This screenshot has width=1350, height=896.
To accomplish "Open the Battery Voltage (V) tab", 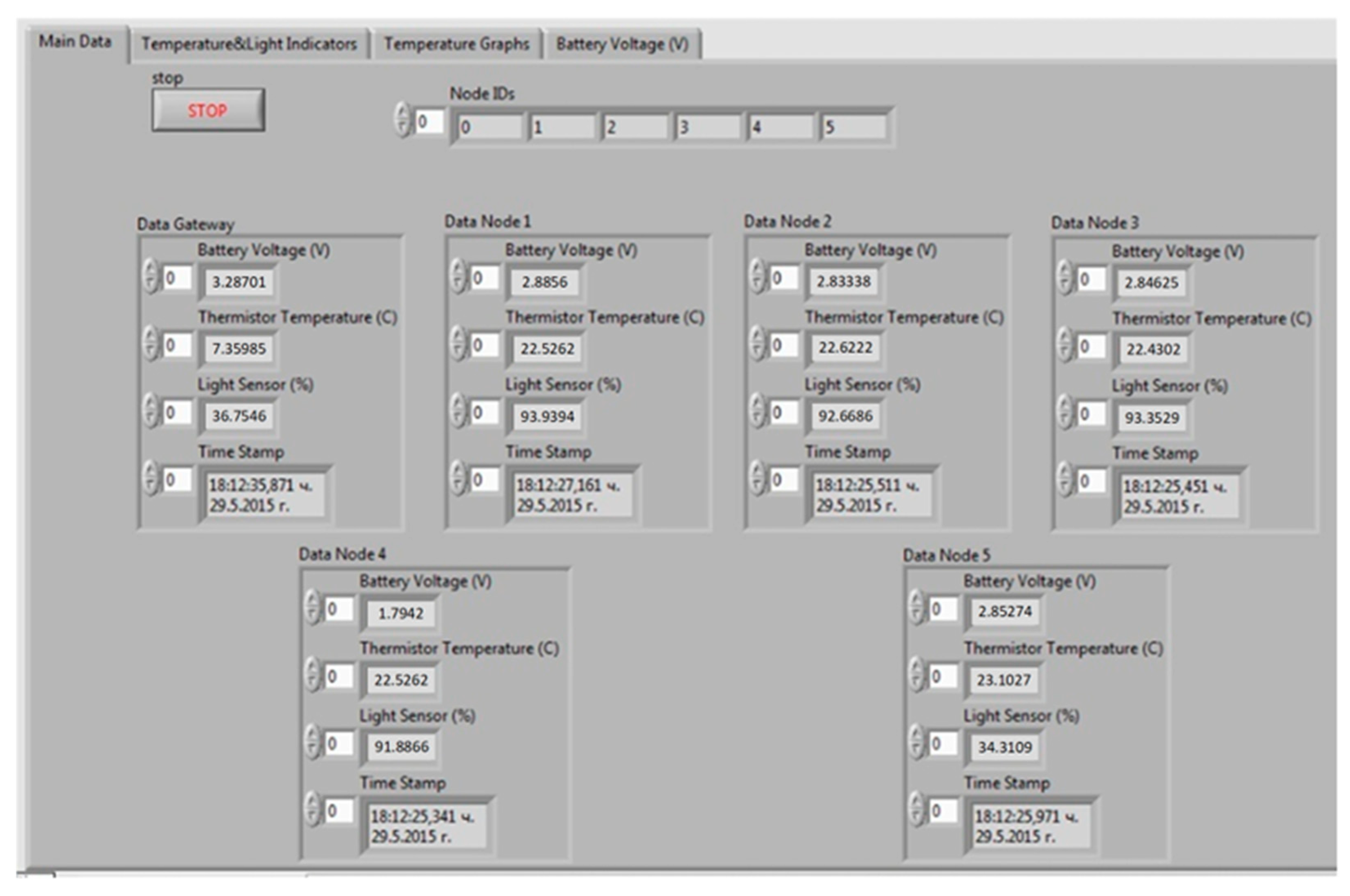I will tap(622, 44).
